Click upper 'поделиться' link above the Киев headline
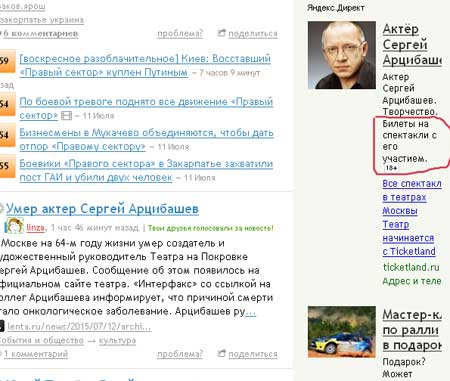Screen dimensions: 450x381 253,34
